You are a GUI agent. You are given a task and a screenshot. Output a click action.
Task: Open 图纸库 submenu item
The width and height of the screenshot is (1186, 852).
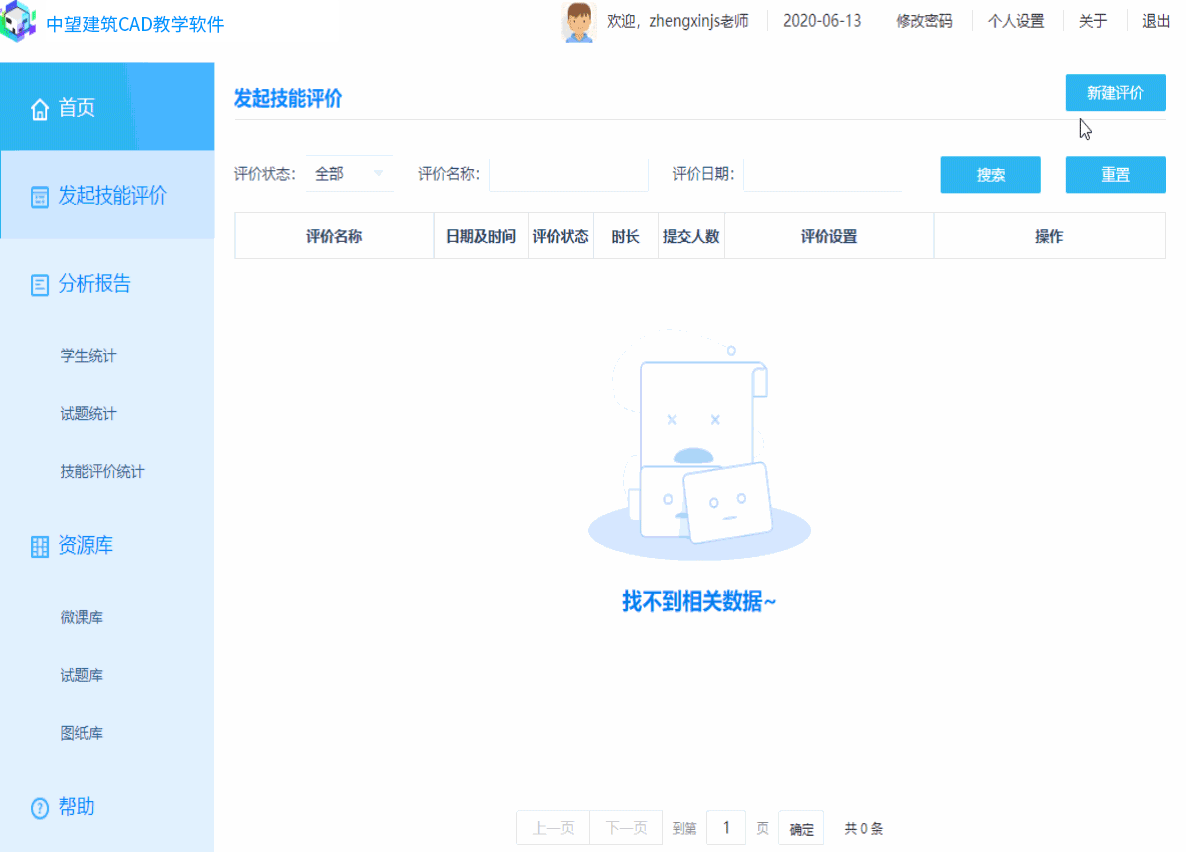tap(82, 732)
